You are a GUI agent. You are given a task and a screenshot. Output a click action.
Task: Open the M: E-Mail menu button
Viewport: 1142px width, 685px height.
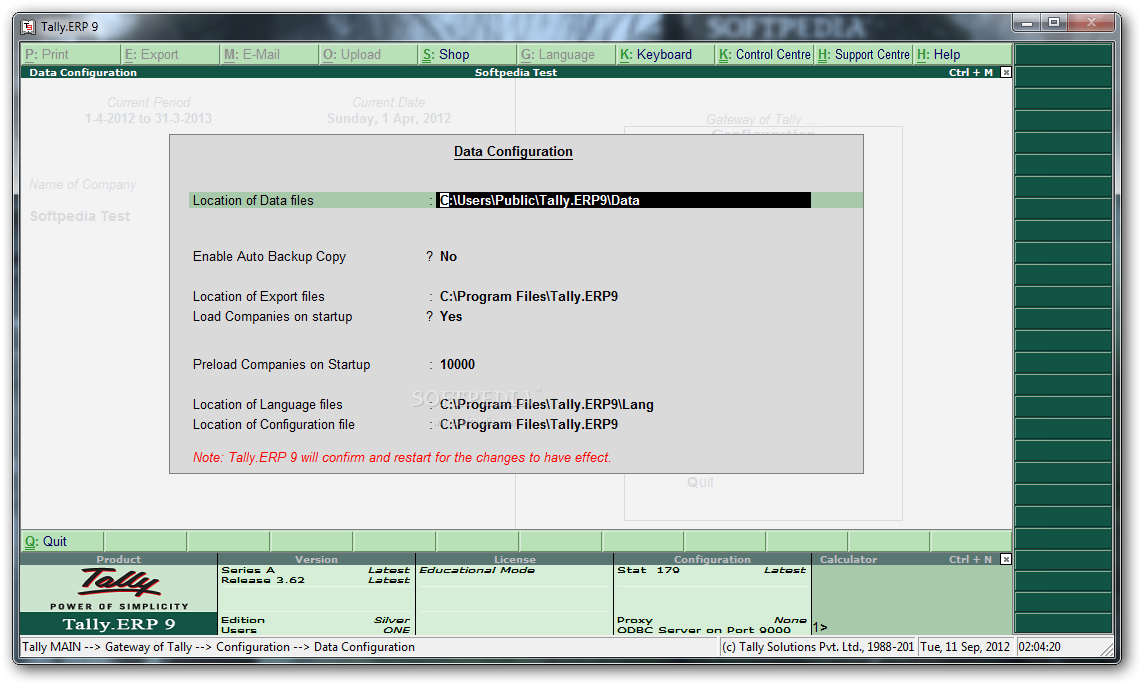click(x=269, y=55)
